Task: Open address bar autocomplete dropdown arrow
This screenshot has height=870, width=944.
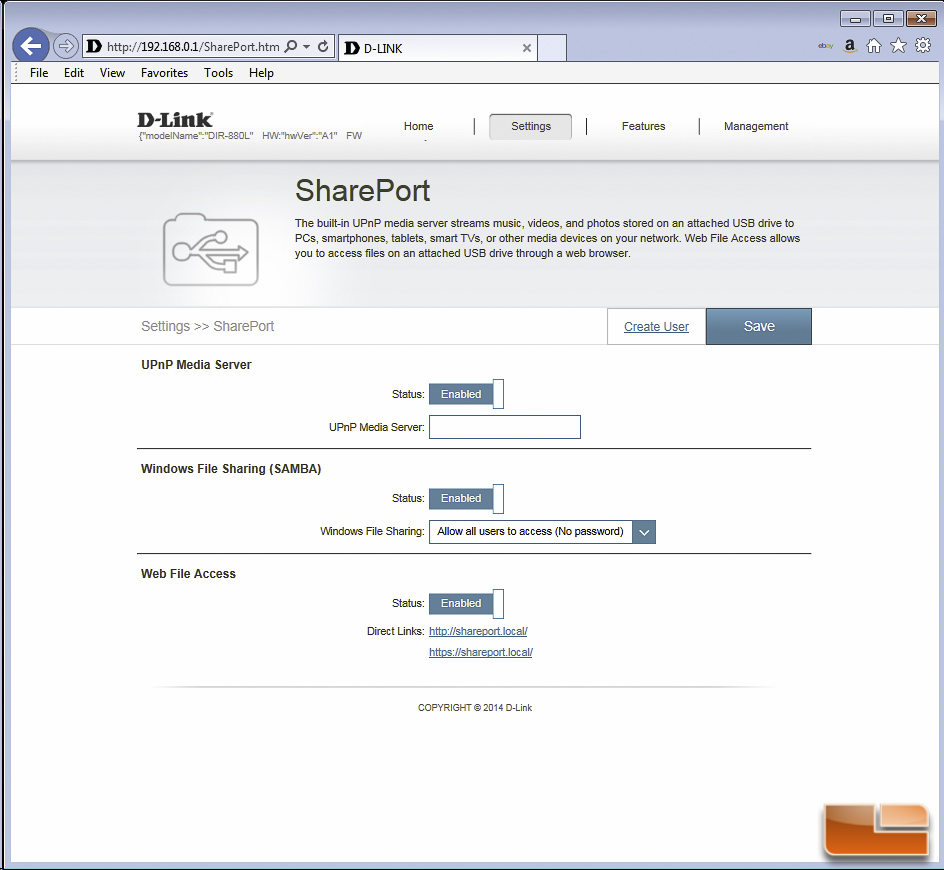Action: point(306,46)
